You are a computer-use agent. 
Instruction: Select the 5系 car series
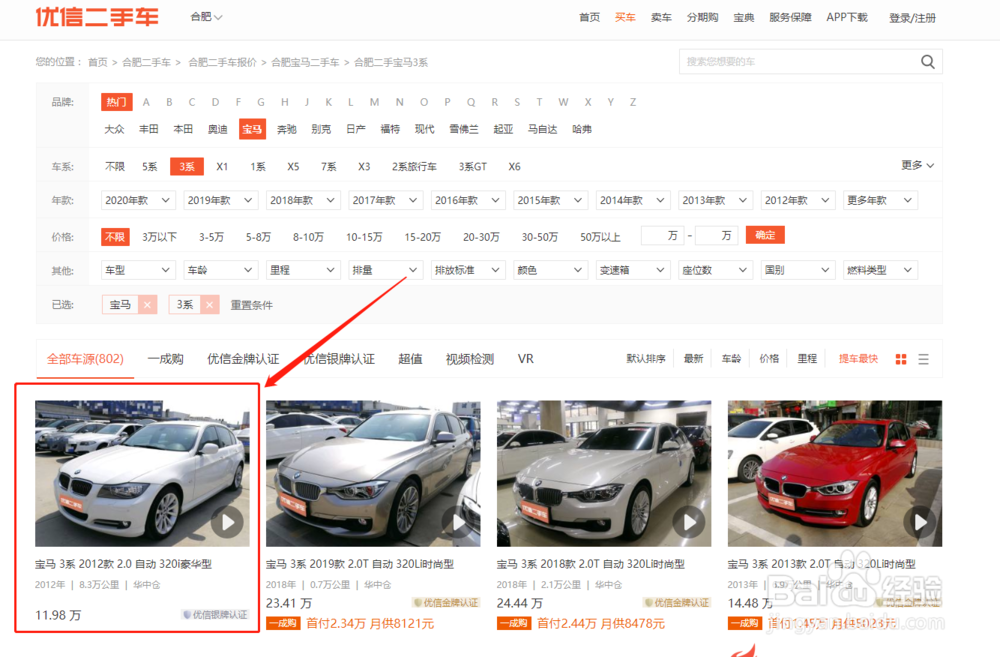[149, 166]
